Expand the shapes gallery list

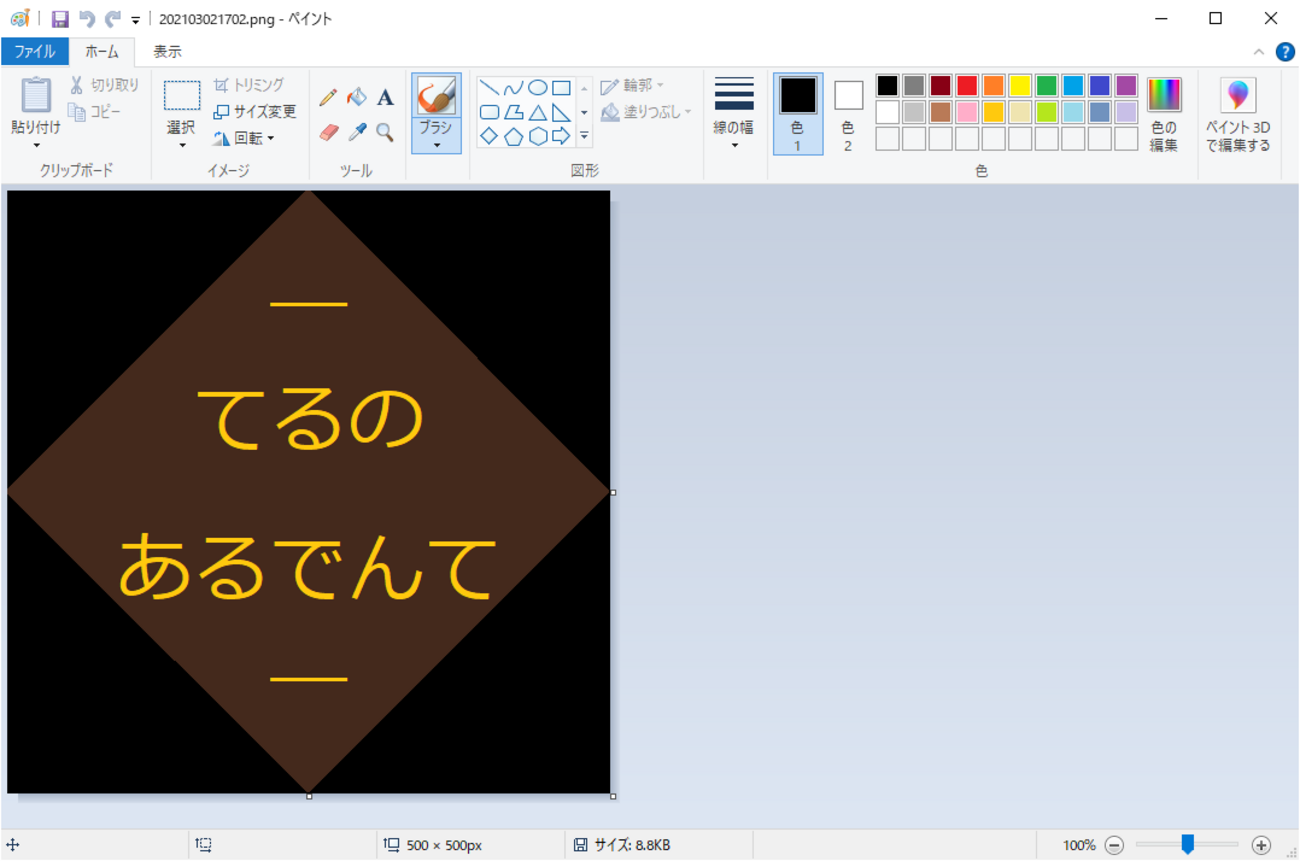[584, 136]
